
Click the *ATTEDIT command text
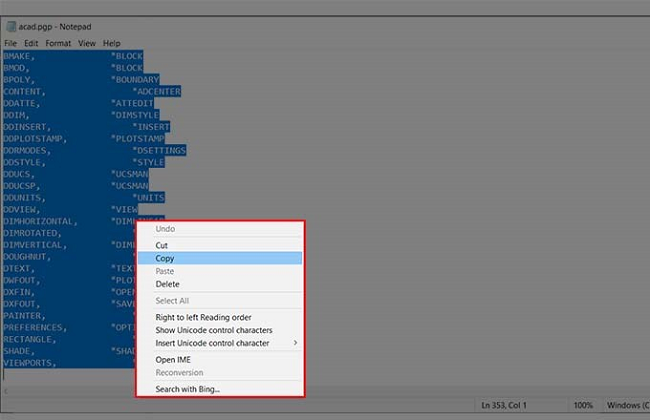point(132,103)
